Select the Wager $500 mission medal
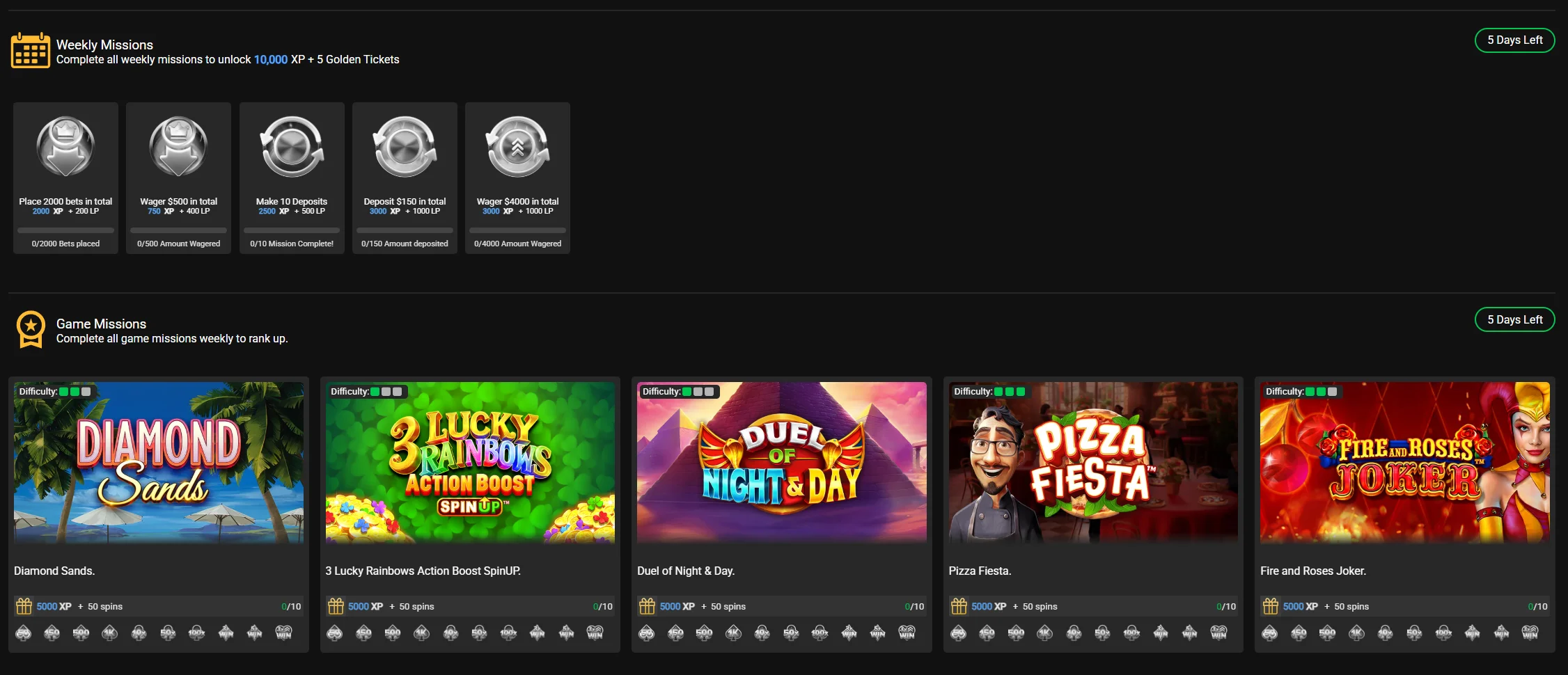The height and width of the screenshot is (675, 1568). point(179,146)
